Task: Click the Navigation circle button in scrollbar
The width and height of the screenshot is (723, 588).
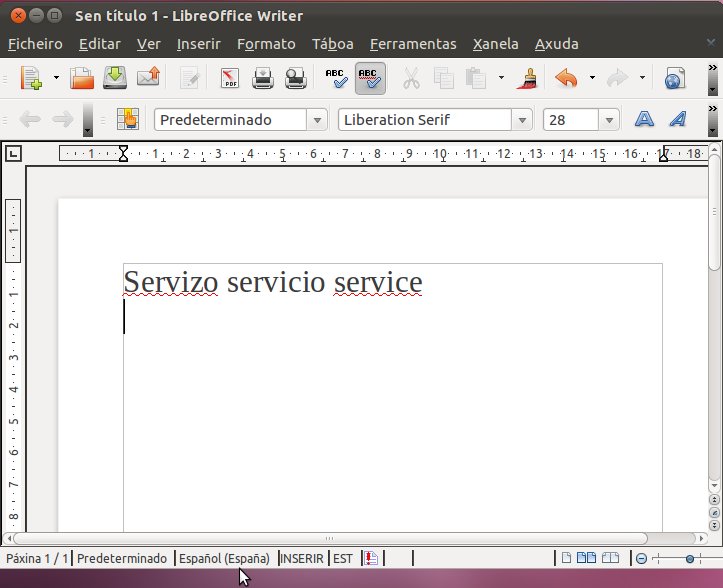Action: click(x=714, y=512)
